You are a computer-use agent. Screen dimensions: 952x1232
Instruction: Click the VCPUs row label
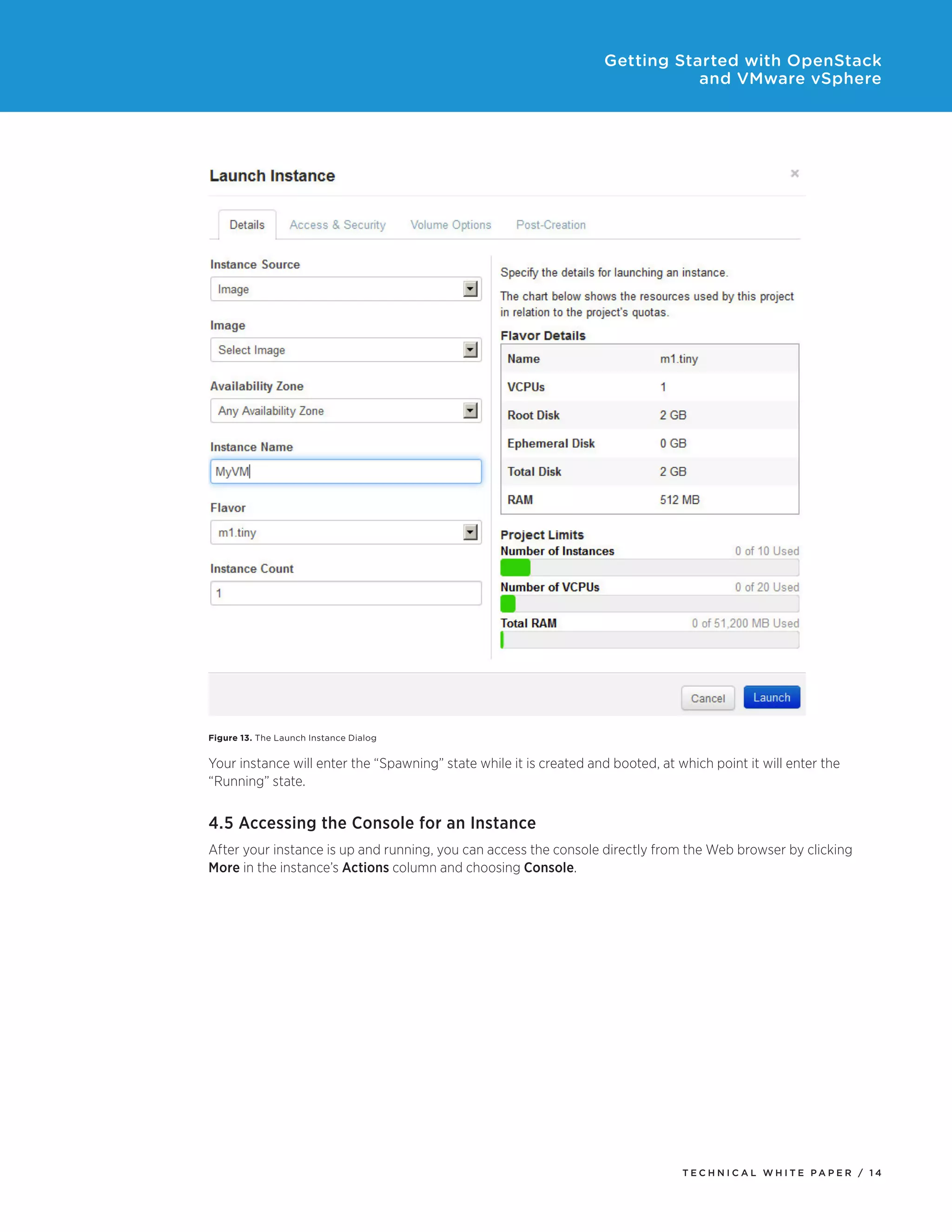click(526, 387)
